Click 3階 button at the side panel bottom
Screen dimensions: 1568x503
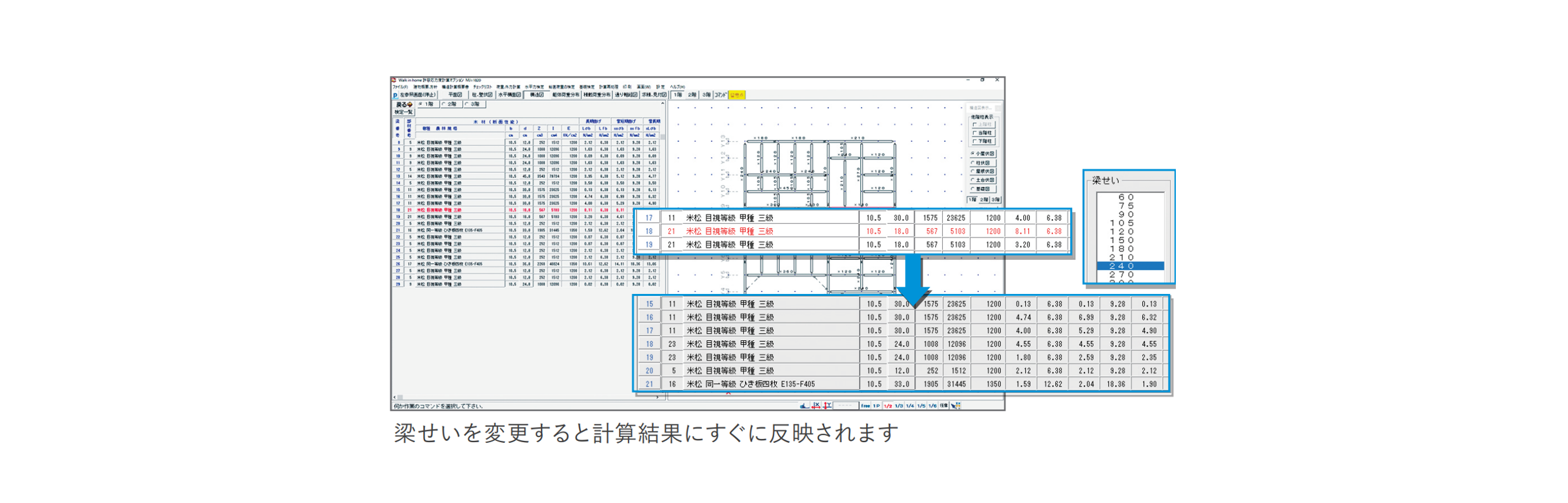coord(995,200)
